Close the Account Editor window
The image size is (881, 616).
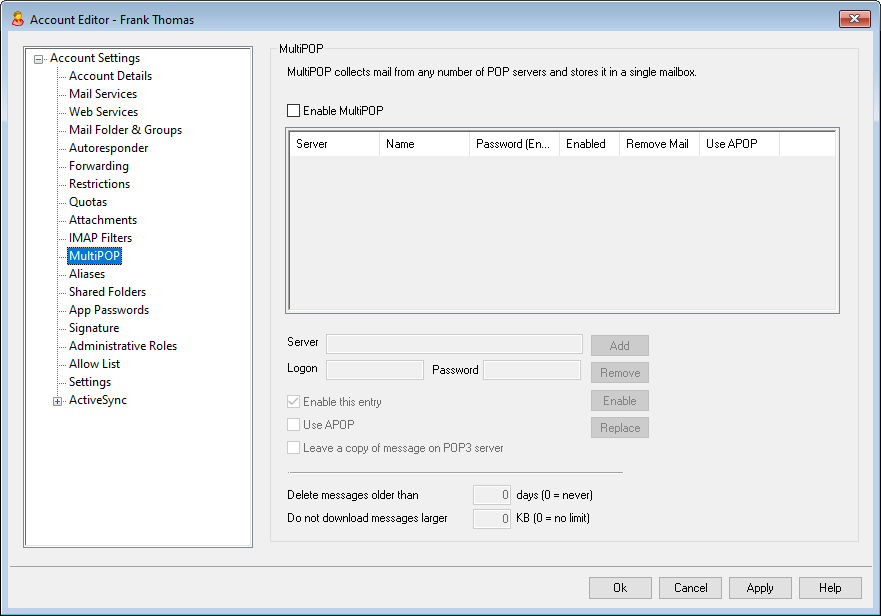(854, 19)
